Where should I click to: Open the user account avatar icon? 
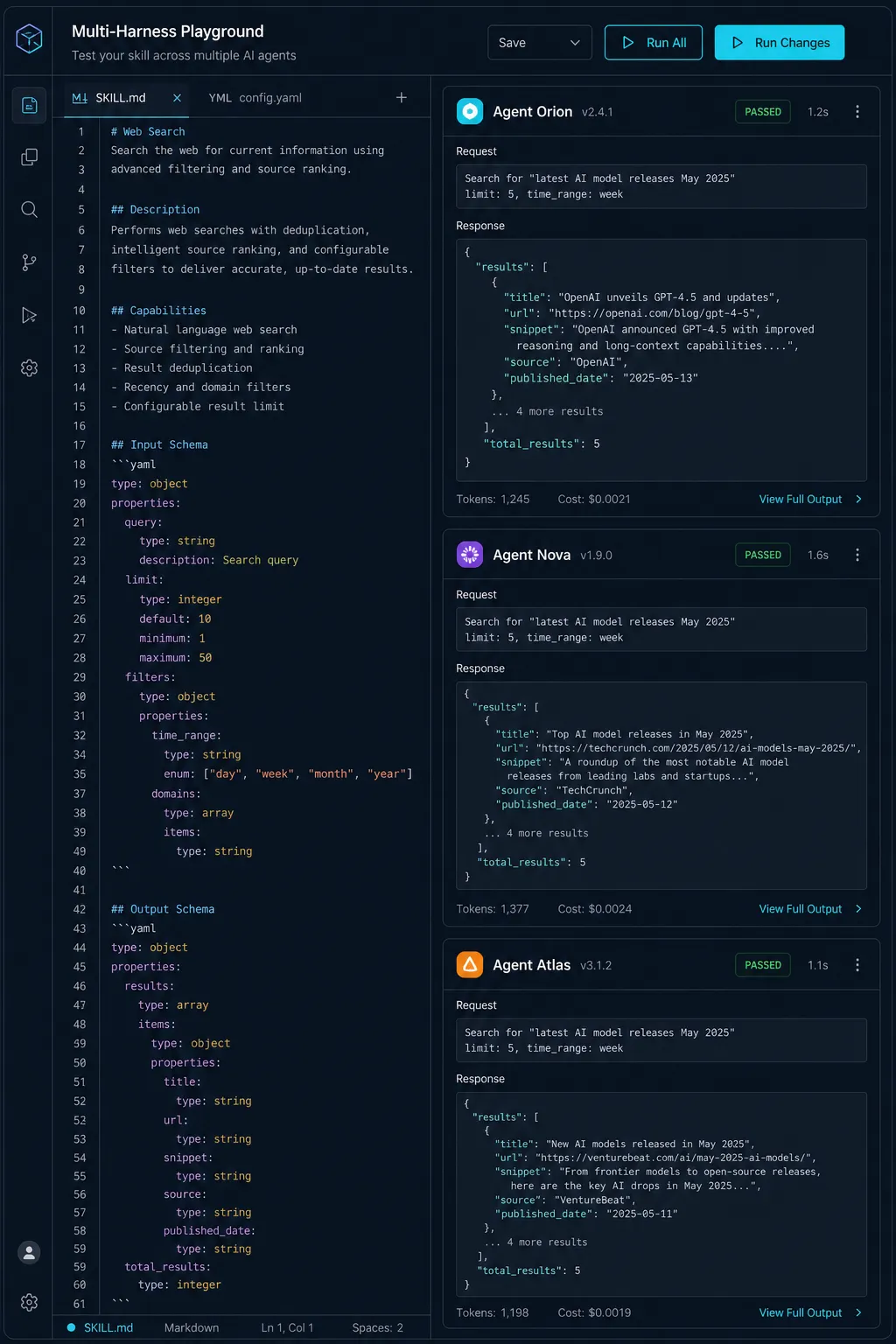click(29, 1252)
